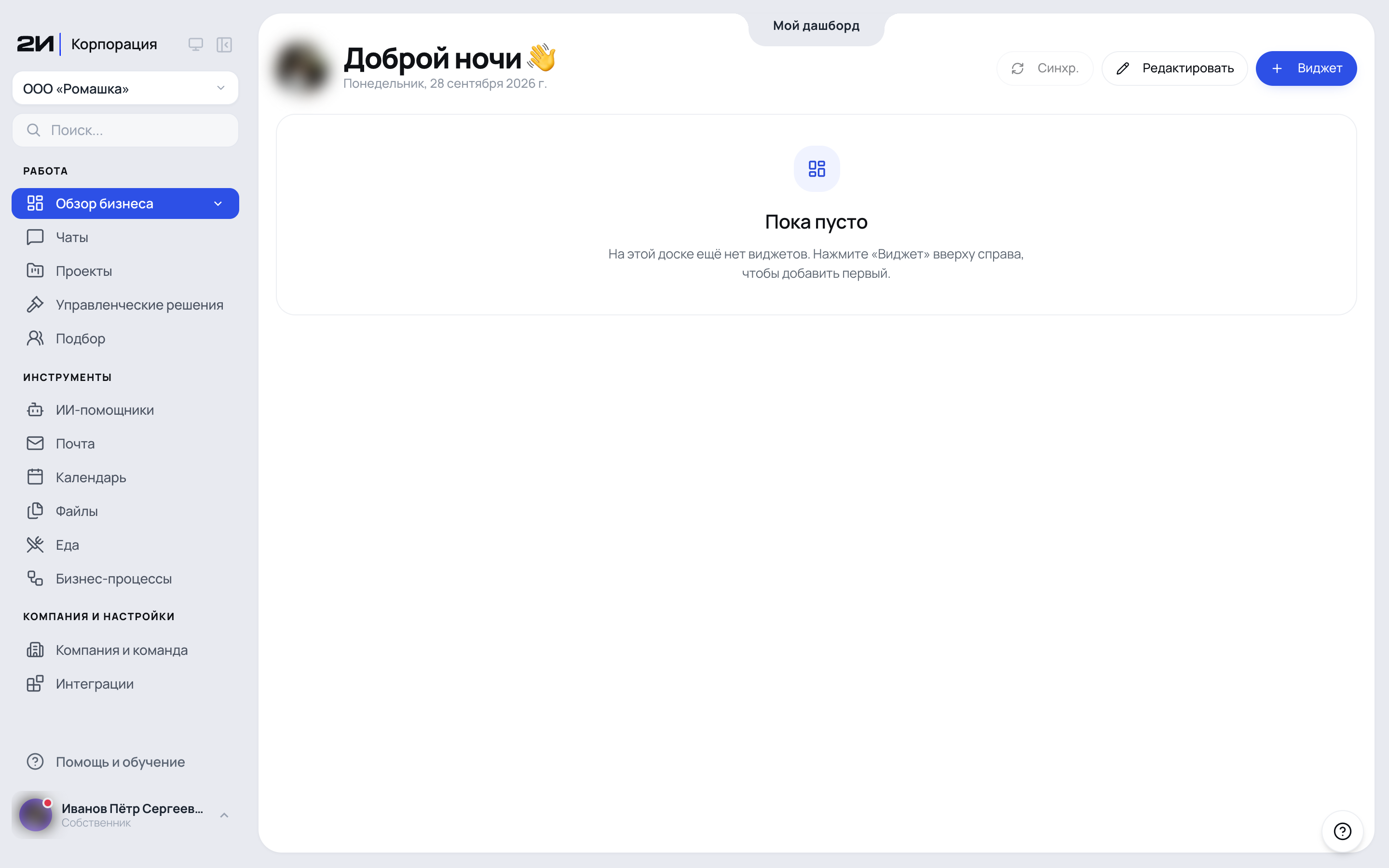1389x868 pixels.
Task: Click the Синхр. sync button
Action: [1045, 68]
